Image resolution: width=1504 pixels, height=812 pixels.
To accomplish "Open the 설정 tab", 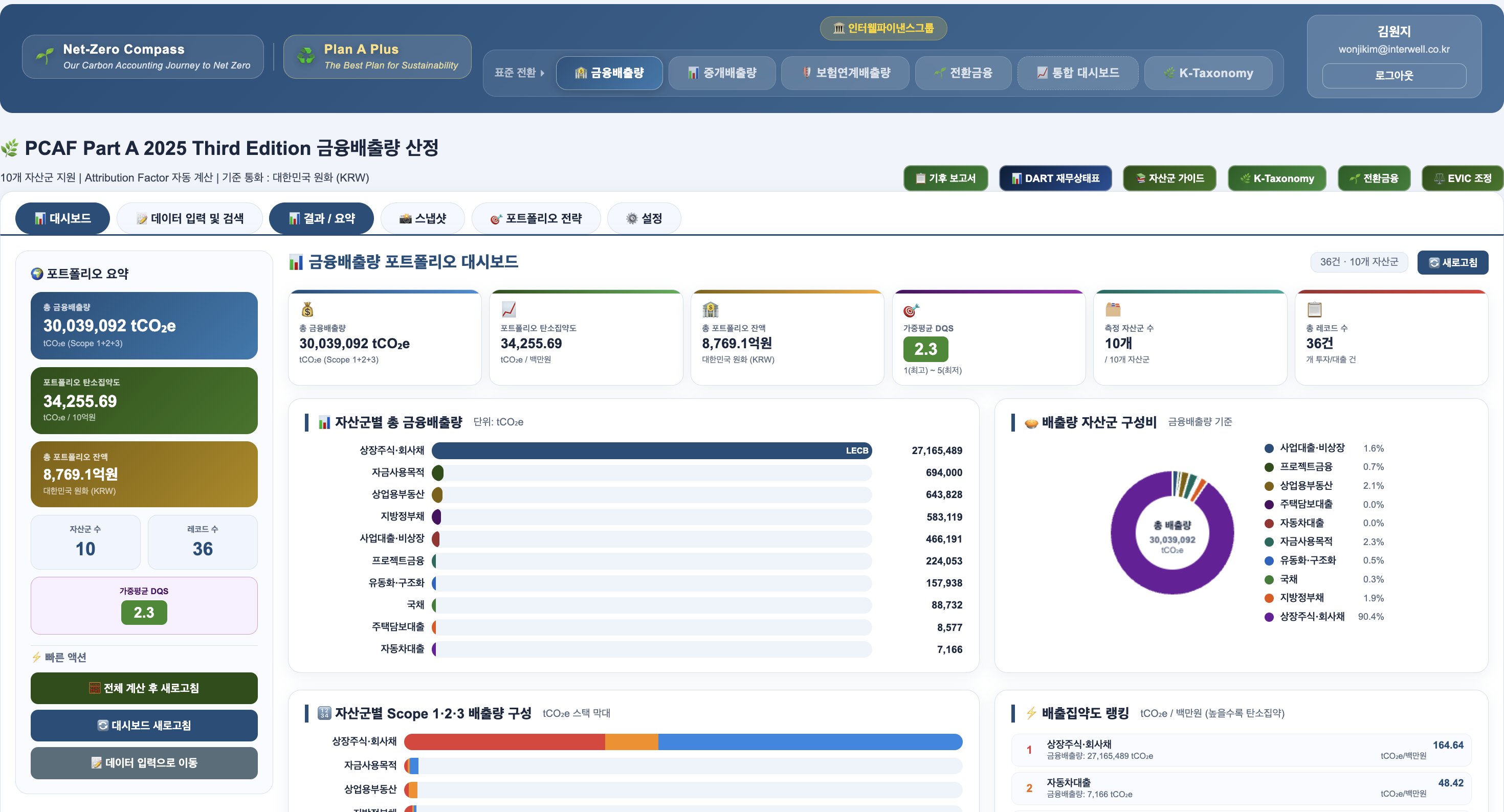I will coord(644,218).
